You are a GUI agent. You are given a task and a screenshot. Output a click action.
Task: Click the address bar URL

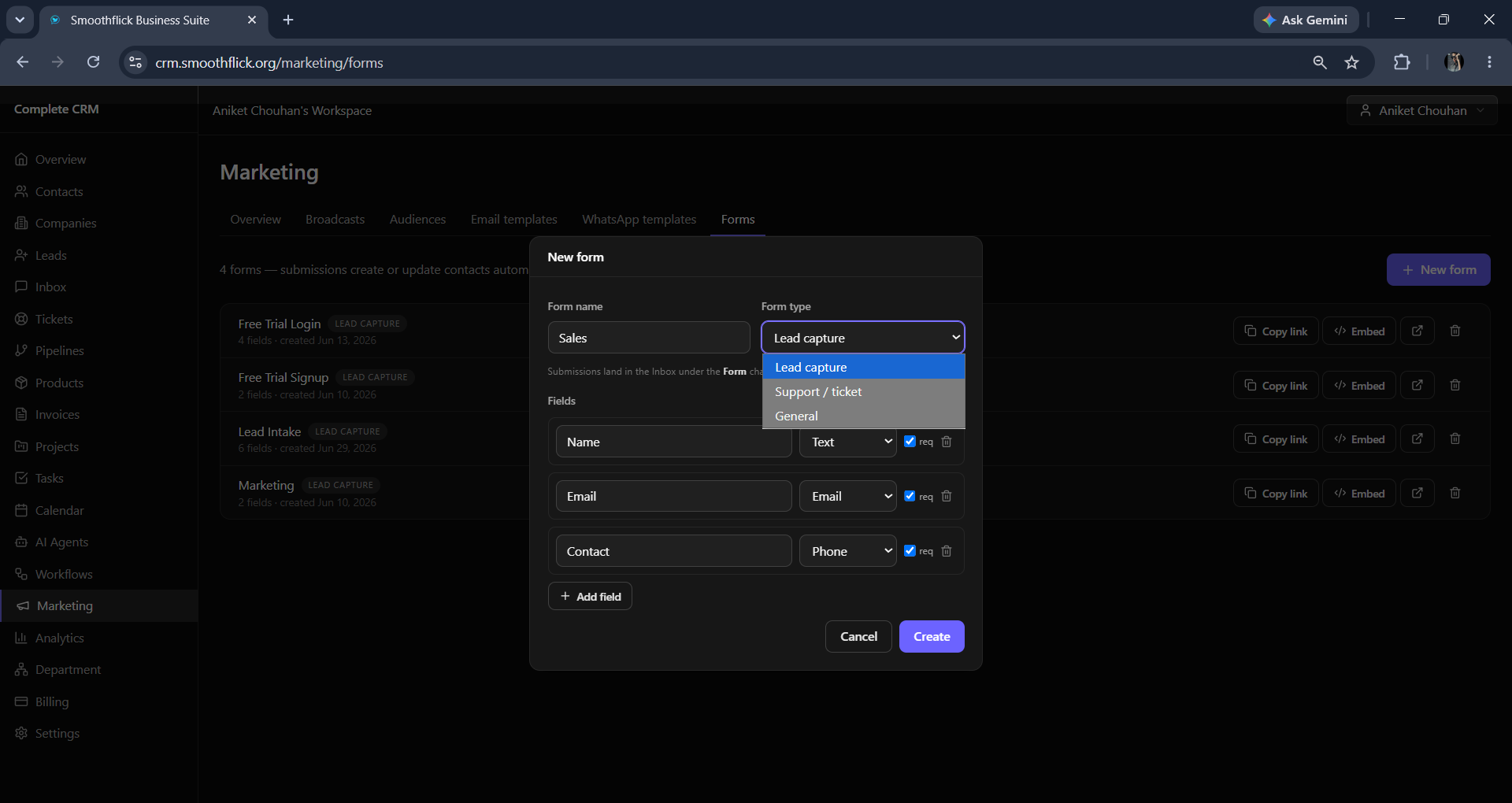coord(269,62)
